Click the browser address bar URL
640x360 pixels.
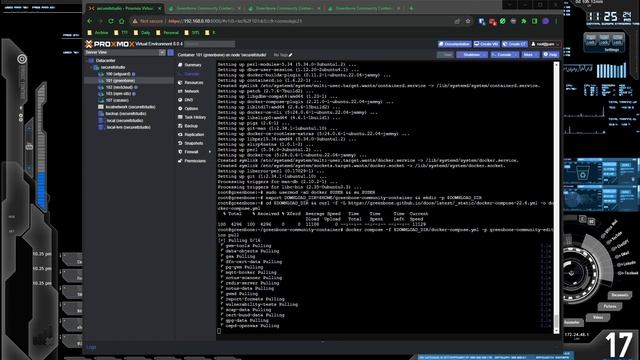235,21
